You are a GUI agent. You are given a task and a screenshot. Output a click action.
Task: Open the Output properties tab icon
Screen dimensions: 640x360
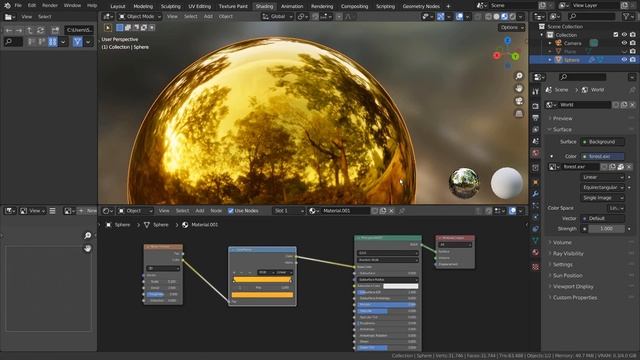pyautogui.click(x=536, y=118)
